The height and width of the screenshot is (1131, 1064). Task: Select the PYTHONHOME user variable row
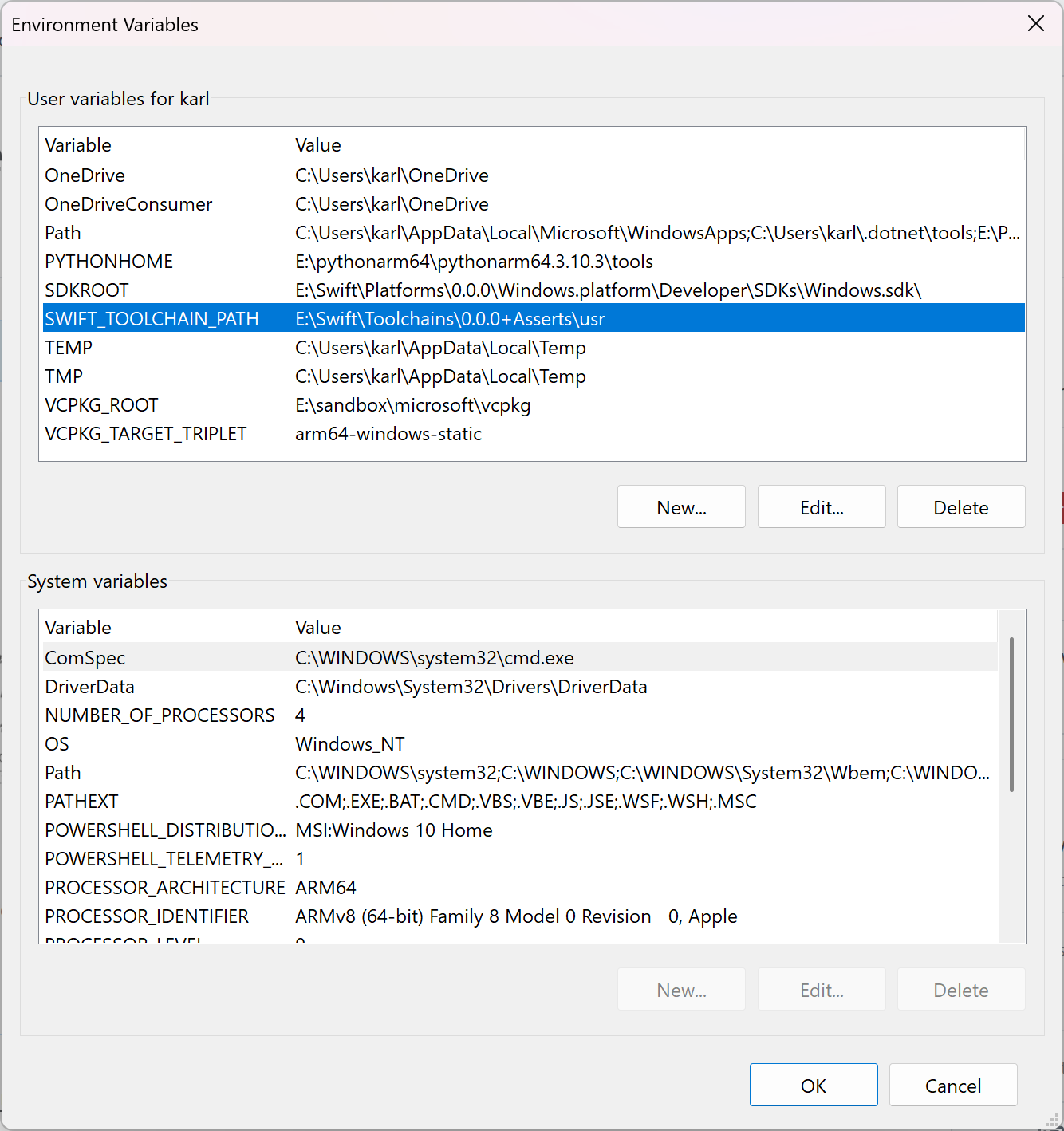pos(109,262)
